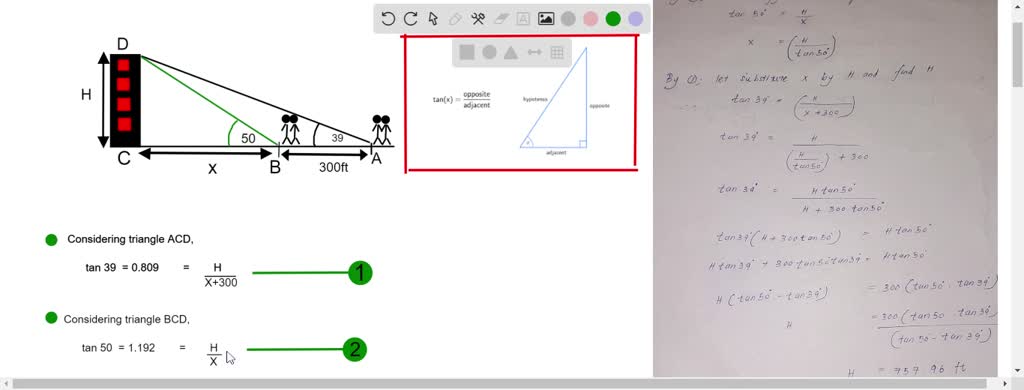
Task: Click the tan(x) formula reference image
Action: point(521,103)
